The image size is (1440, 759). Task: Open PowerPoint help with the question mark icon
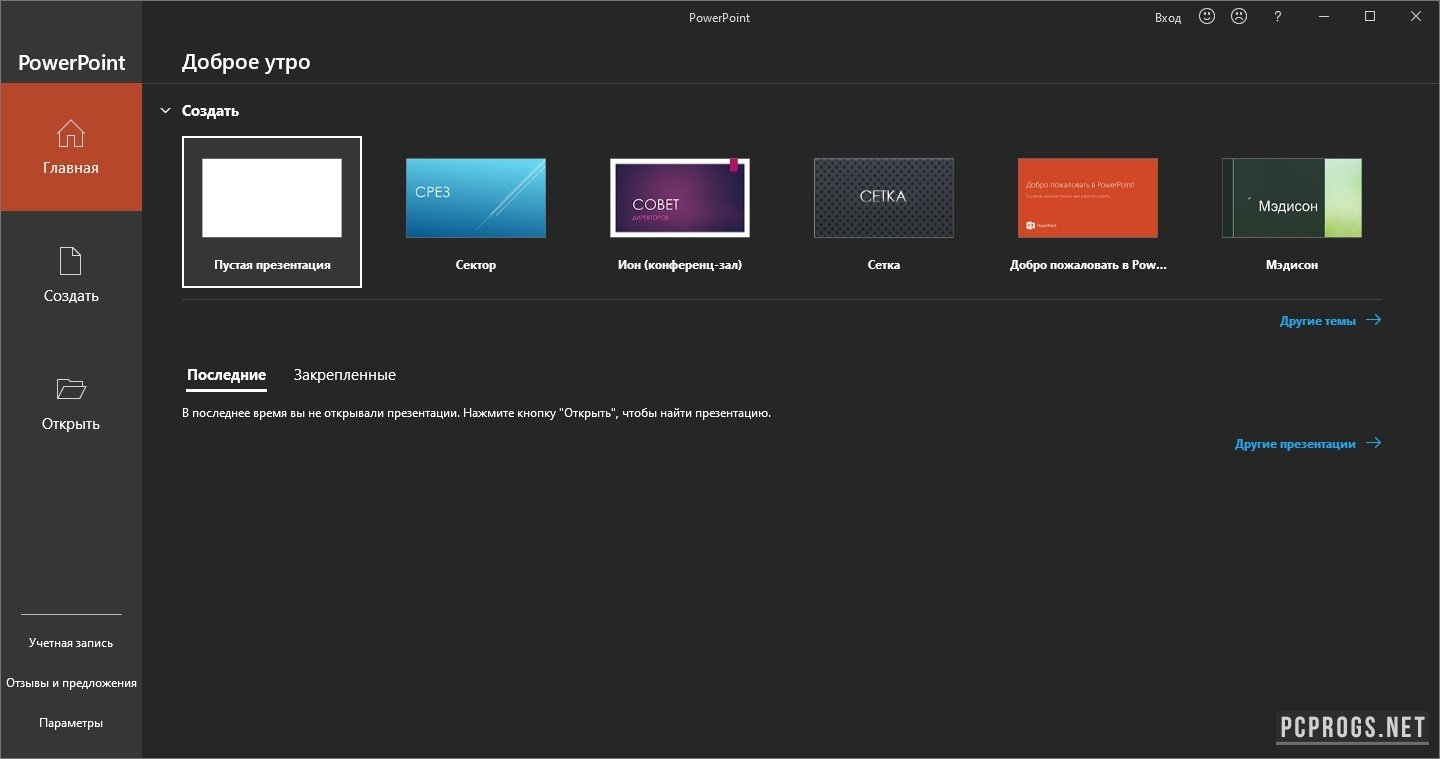coord(1277,16)
